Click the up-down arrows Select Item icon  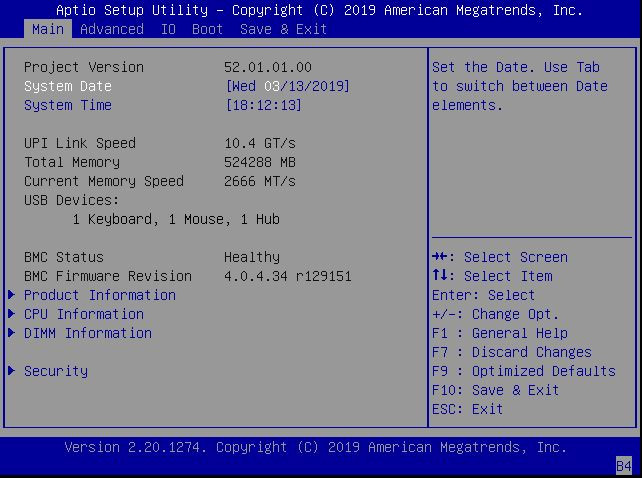point(441,275)
